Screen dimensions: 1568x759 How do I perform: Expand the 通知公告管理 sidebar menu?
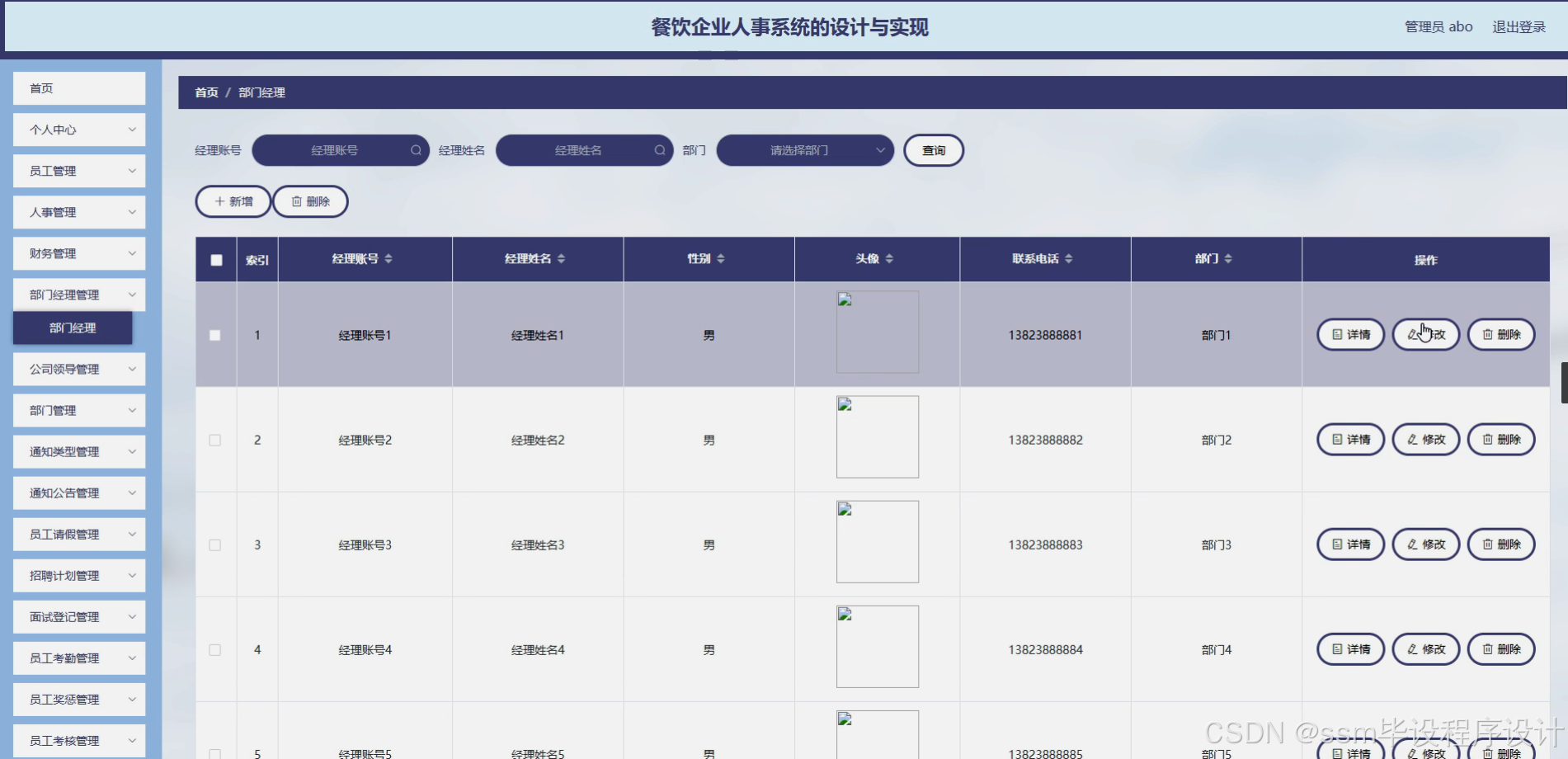79,493
